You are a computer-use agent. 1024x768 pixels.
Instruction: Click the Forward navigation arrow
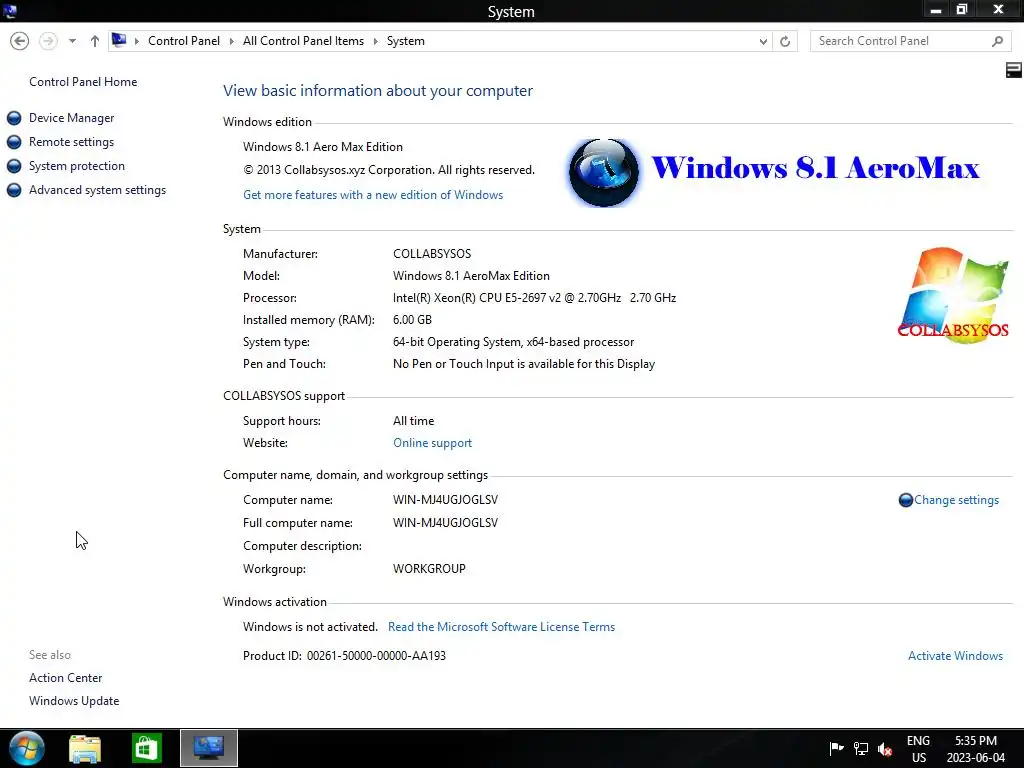pos(48,41)
